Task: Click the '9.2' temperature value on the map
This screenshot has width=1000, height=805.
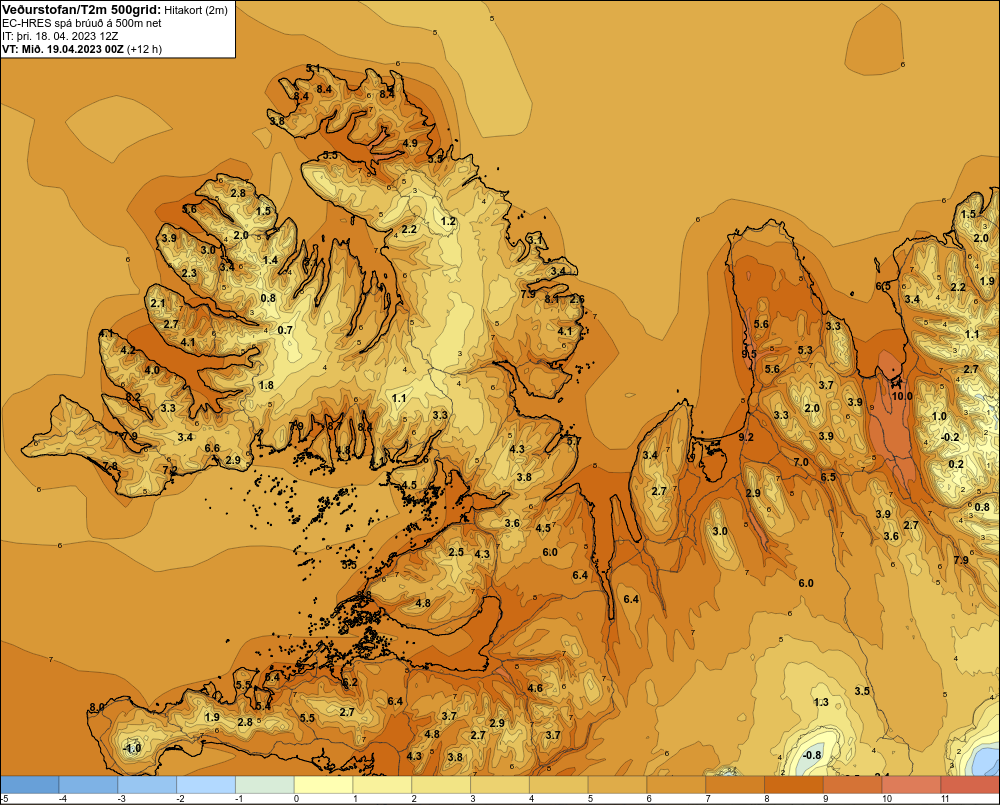Action: 746,437
